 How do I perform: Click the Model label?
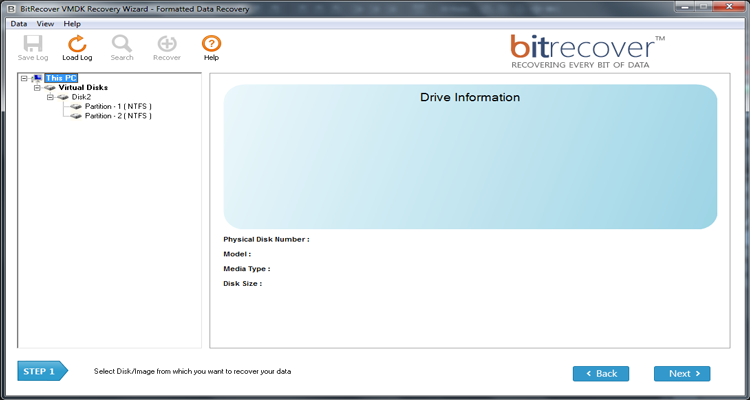coord(237,254)
